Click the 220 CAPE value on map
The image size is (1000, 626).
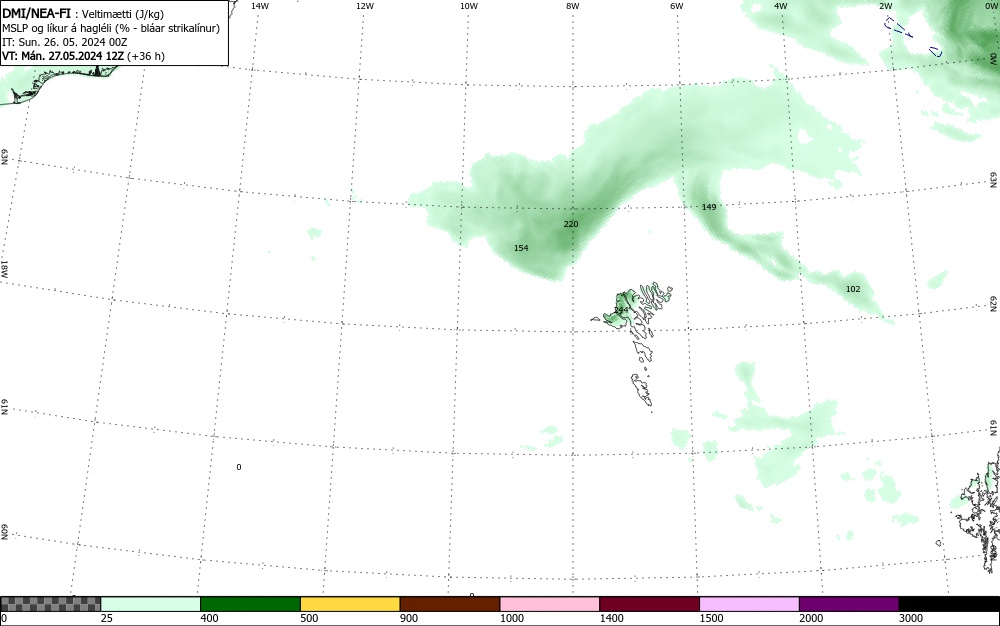[x=571, y=224]
